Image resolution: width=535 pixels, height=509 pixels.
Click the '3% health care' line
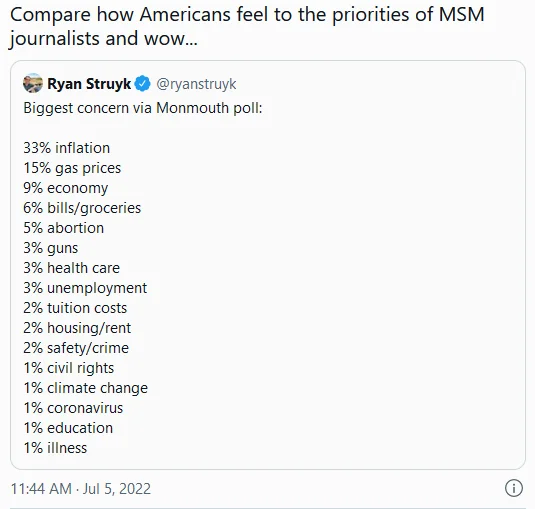[72, 268]
